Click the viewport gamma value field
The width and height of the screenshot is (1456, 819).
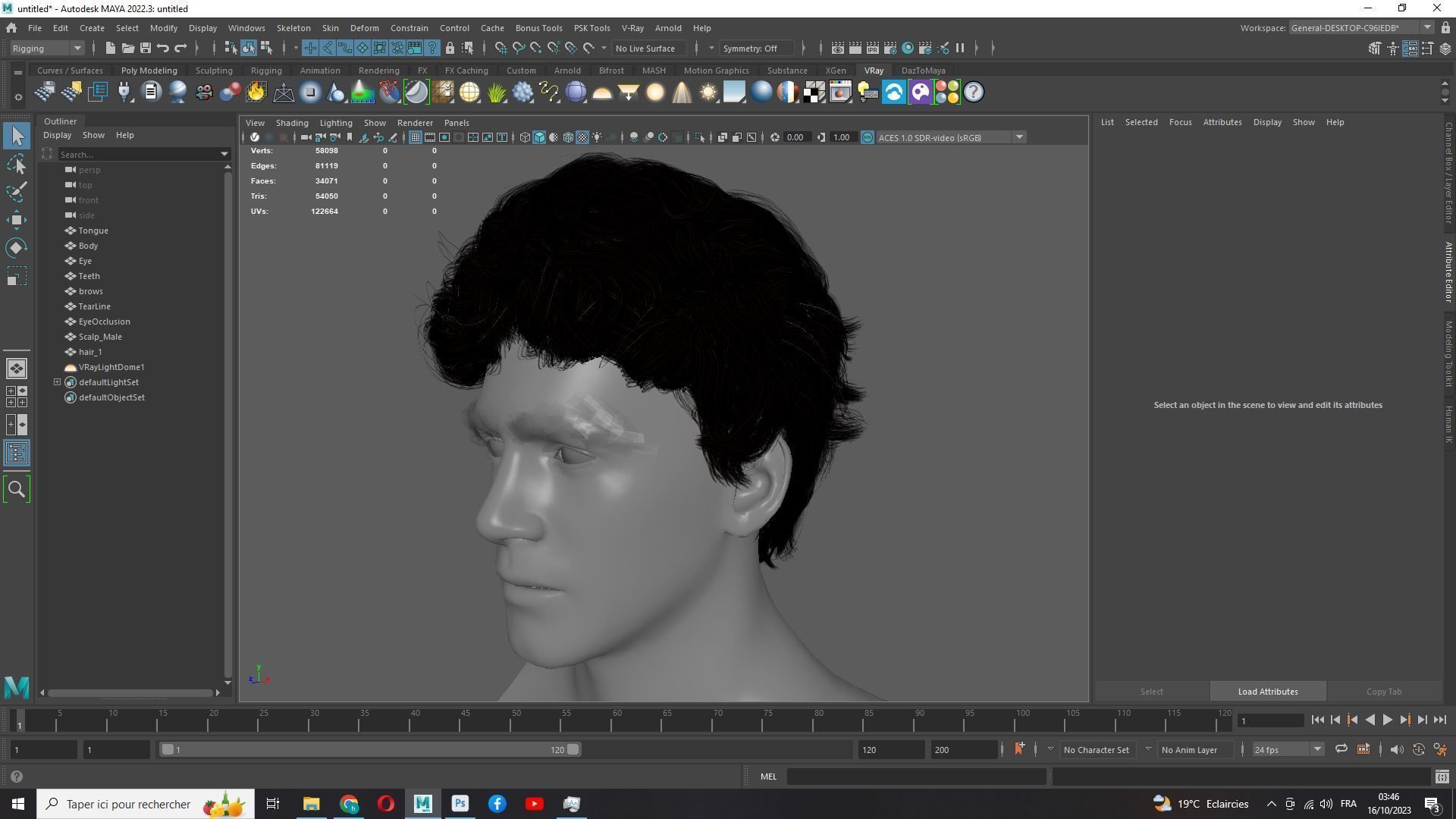(x=842, y=137)
